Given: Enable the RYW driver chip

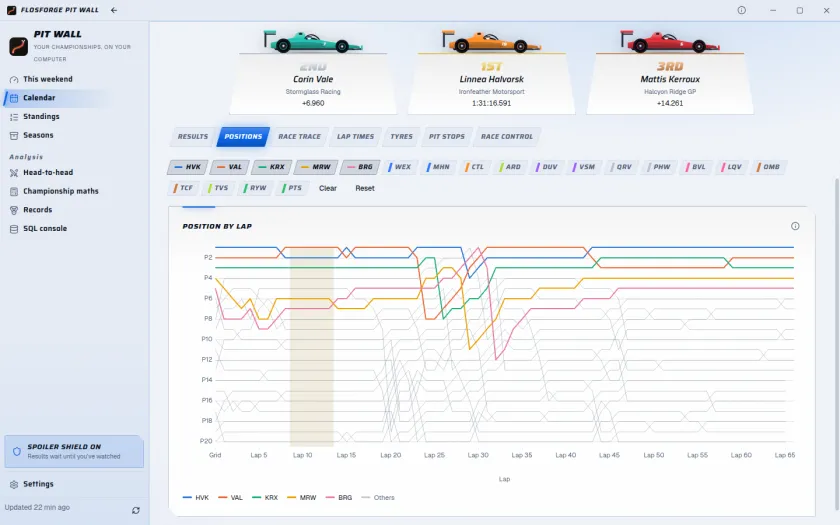Looking at the screenshot, I should tap(255, 188).
